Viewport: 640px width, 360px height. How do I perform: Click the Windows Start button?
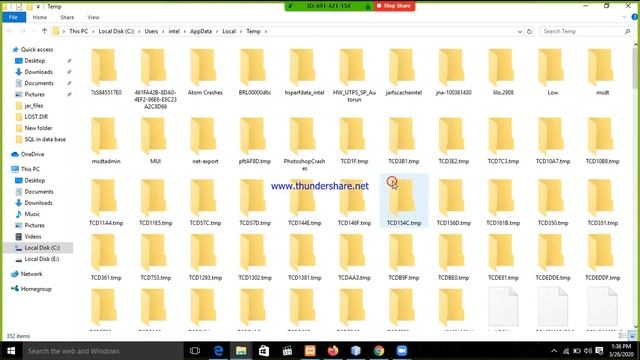[11, 351]
